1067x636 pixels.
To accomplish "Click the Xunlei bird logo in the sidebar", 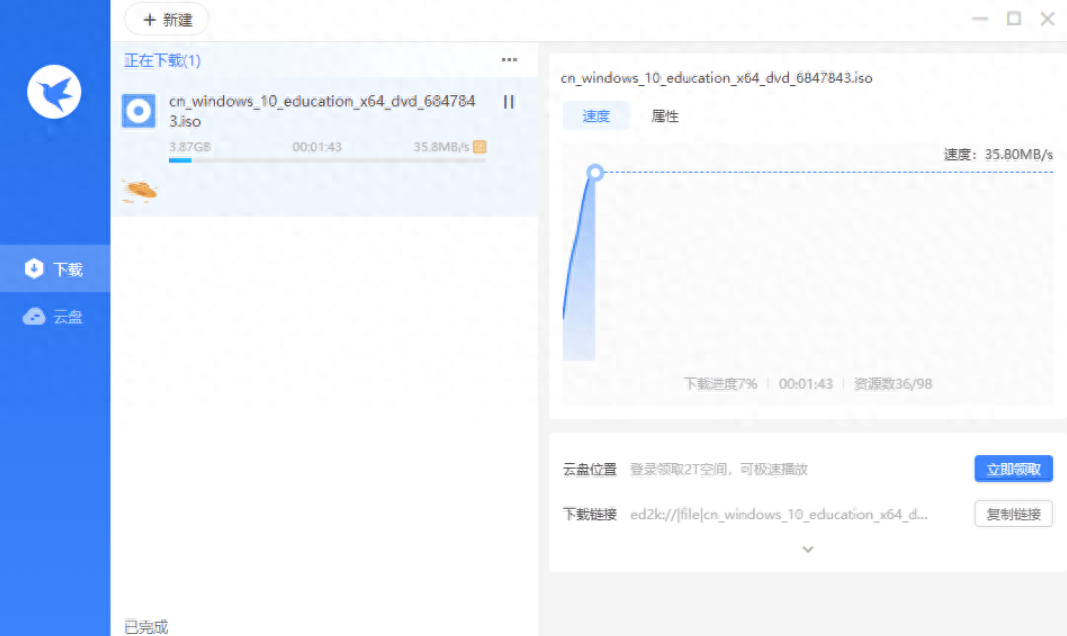I will click(53, 90).
